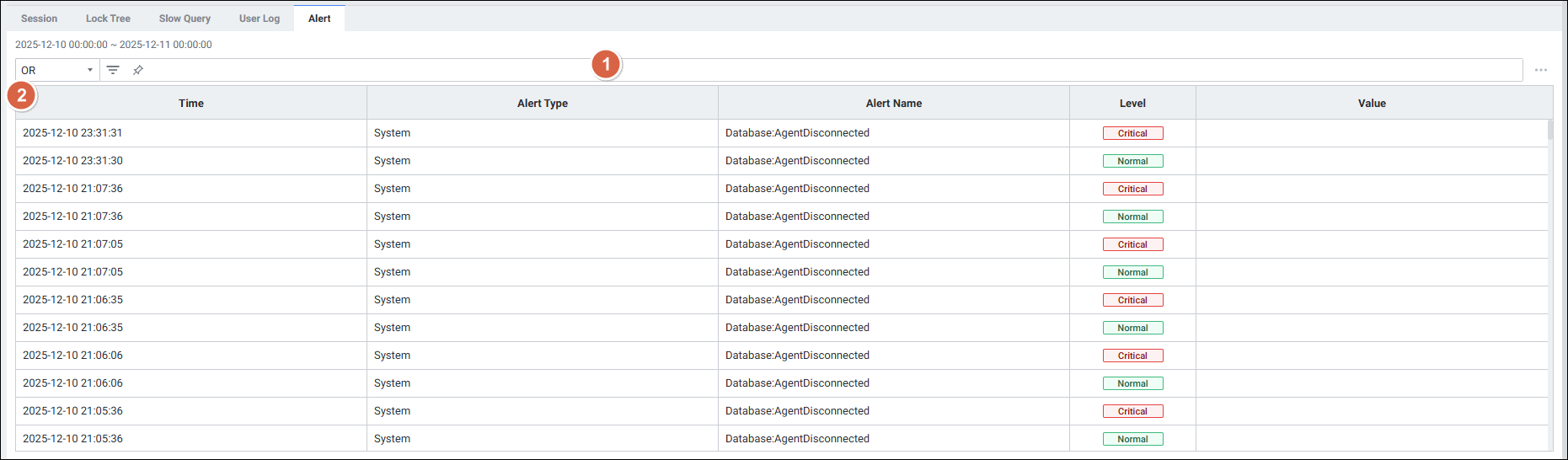
Task: Click the Critical badge at 23:31:31
Action: coord(1132,133)
